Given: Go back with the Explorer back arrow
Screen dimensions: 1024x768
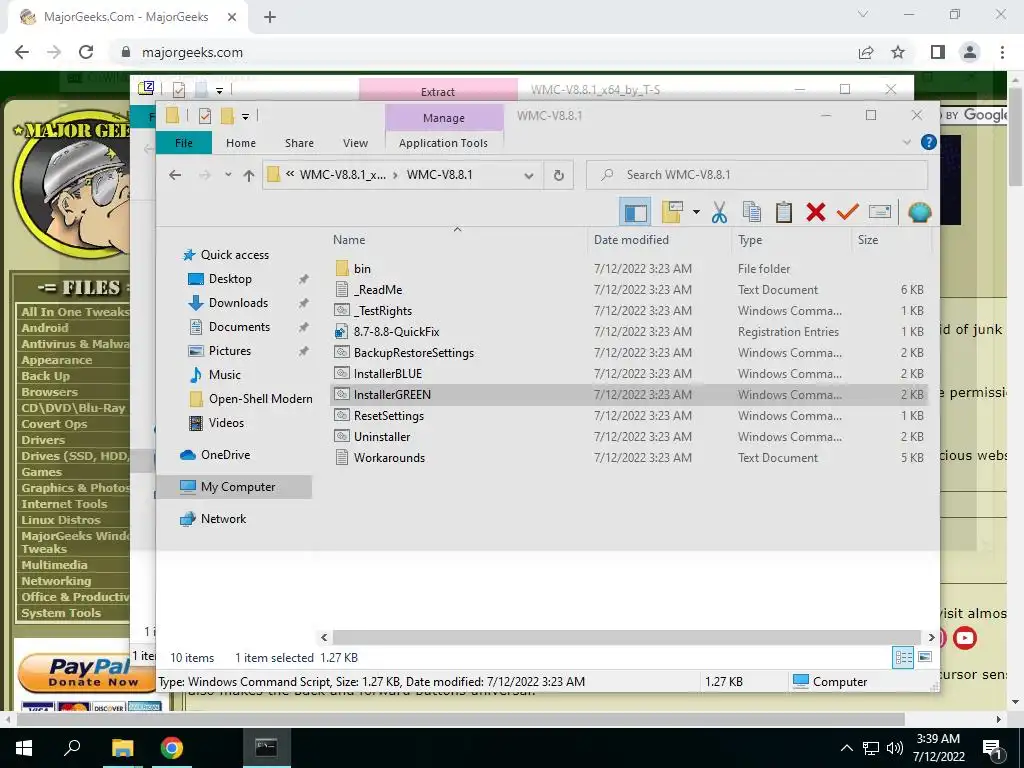Looking at the screenshot, I should (x=175, y=175).
